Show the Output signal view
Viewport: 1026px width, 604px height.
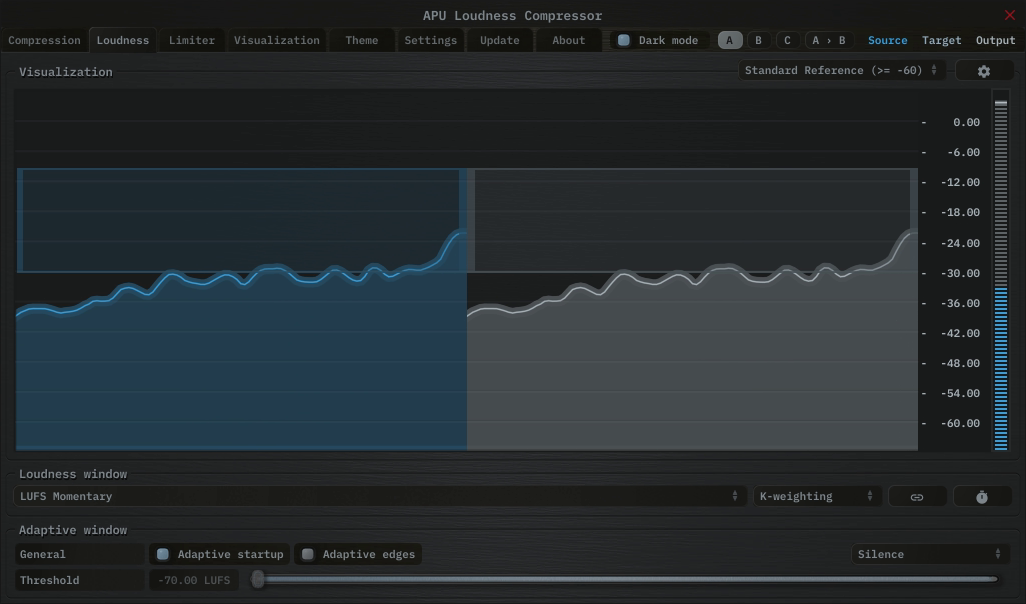[x=995, y=41]
